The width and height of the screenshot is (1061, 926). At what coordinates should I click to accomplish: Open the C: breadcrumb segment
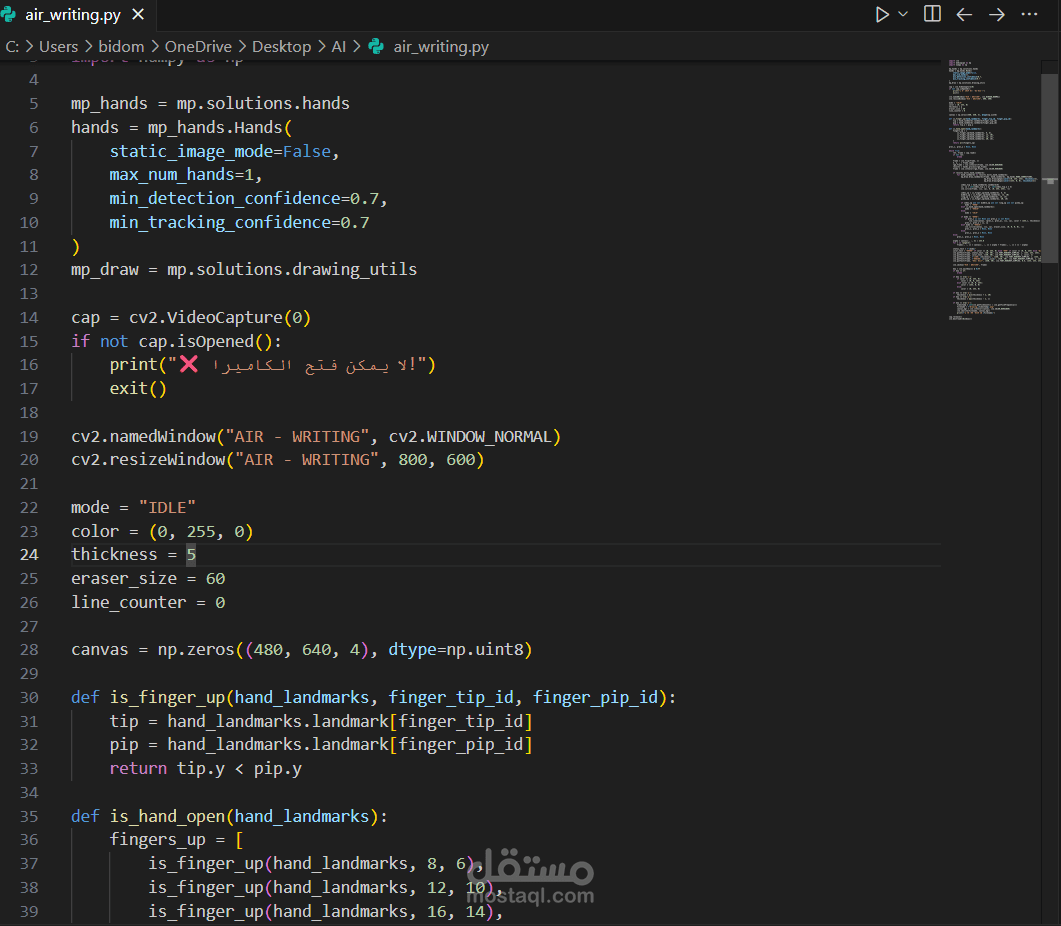click(x=12, y=47)
